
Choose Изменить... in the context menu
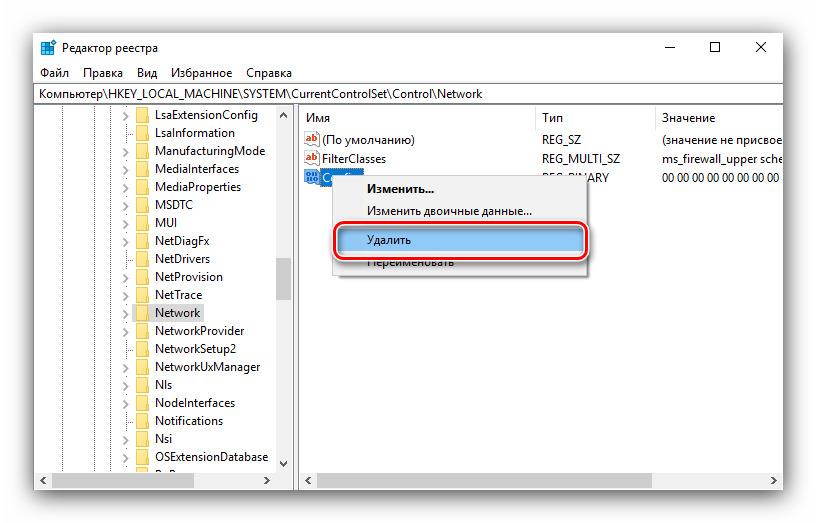point(400,188)
